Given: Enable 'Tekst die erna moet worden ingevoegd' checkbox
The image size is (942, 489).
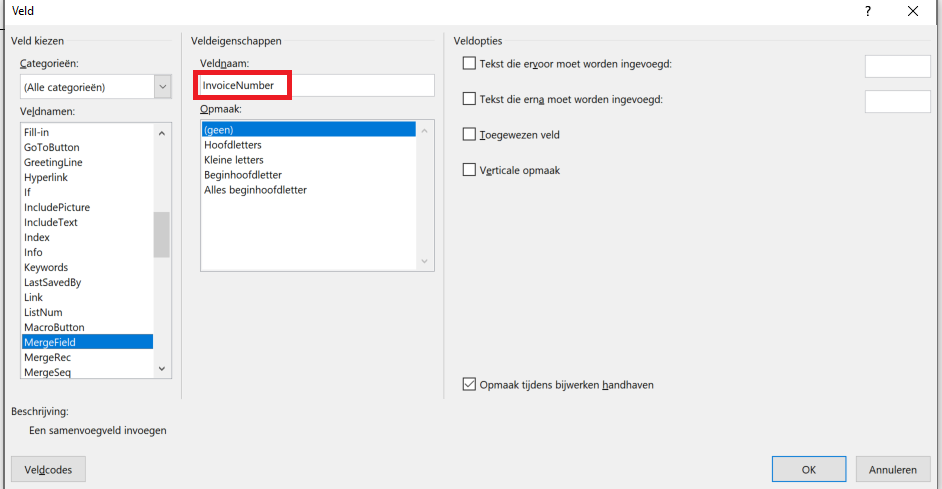Looking at the screenshot, I should coord(469,99).
